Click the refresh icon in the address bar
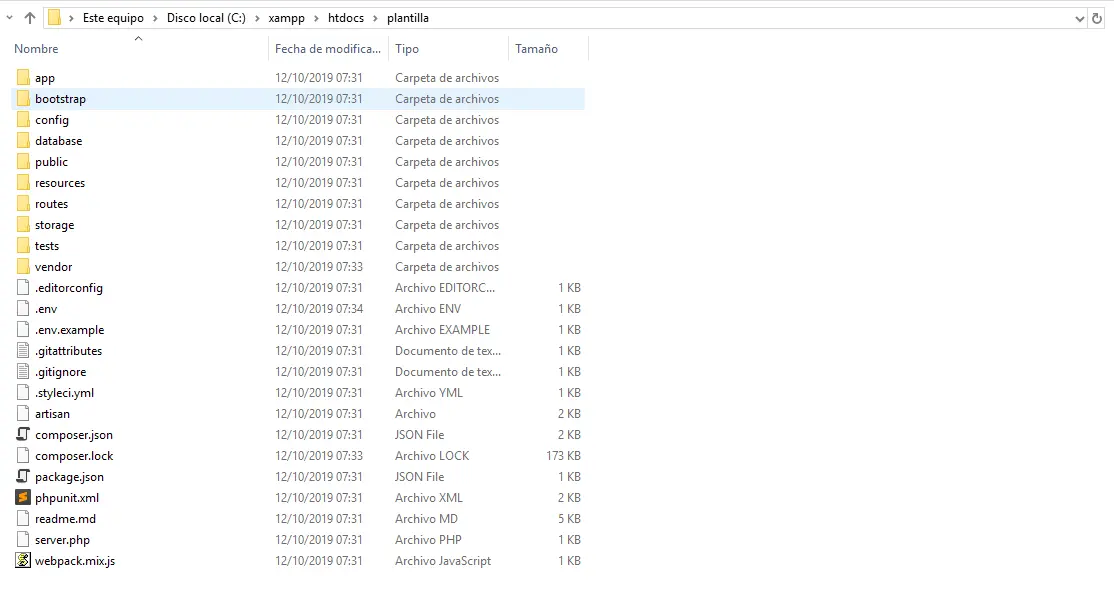Viewport: 1114px width, 595px height. click(1098, 17)
